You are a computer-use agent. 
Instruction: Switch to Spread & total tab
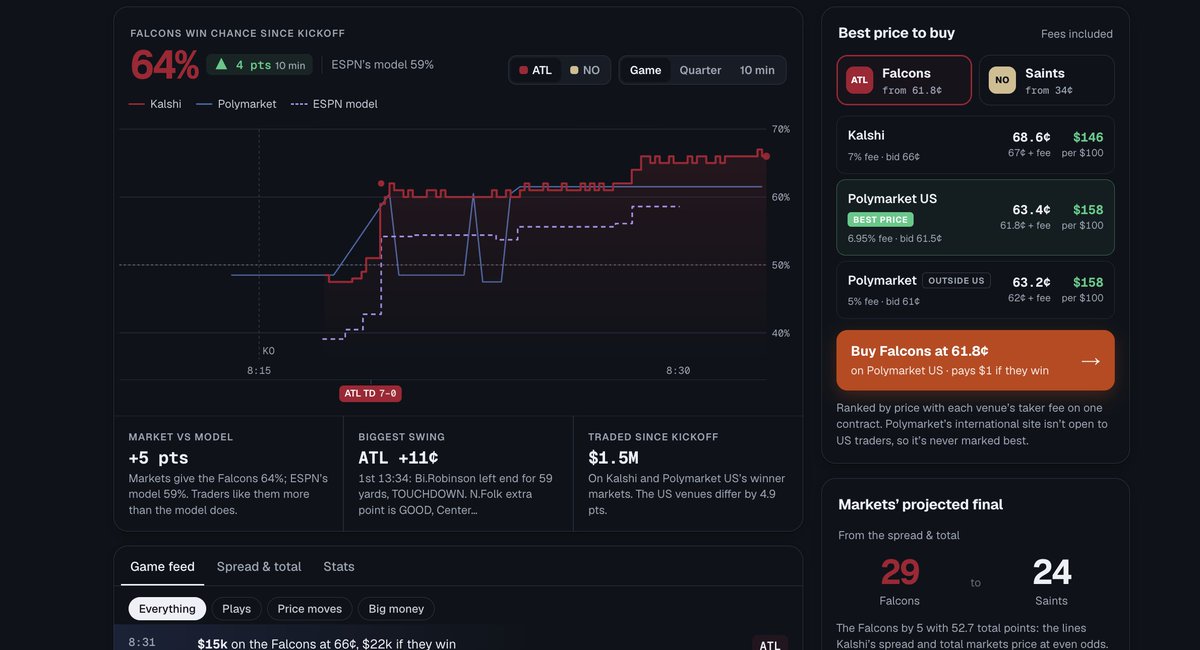pyautogui.click(x=259, y=567)
